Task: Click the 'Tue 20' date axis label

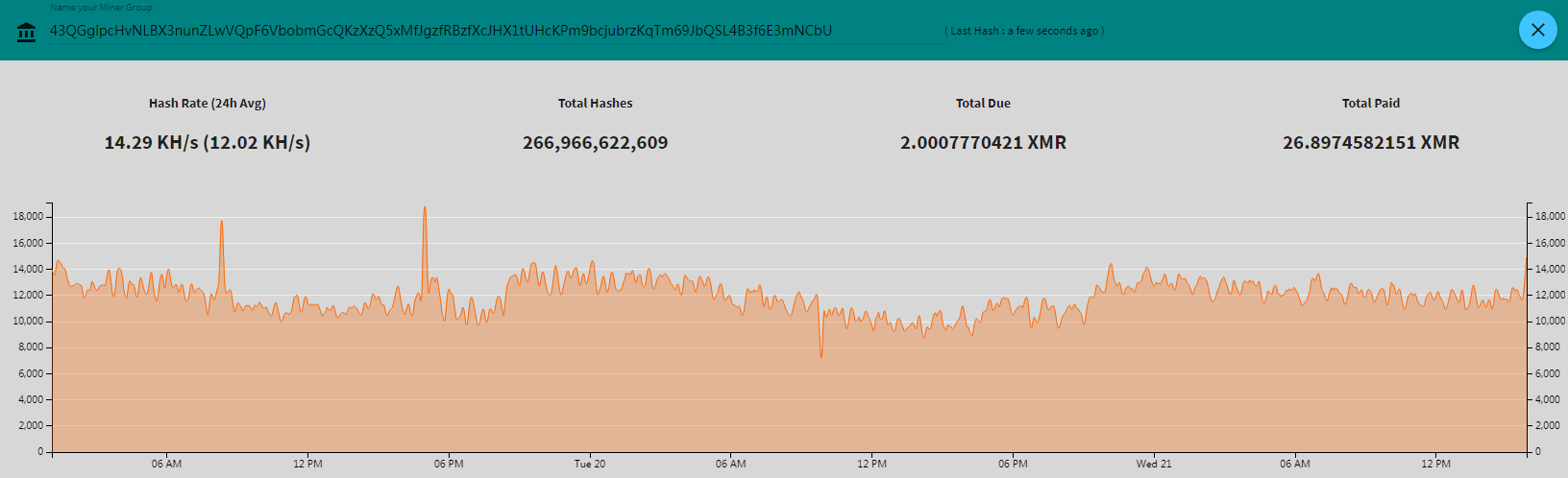Action: point(590,465)
